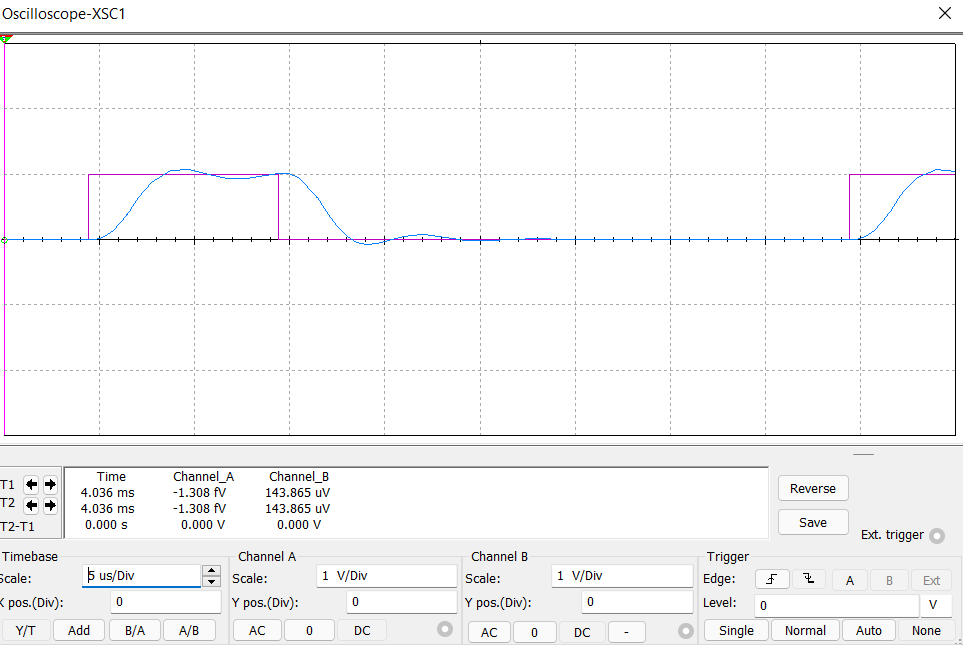Set Channel B coupling to 0

pyautogui.click(x=534, y=632)
